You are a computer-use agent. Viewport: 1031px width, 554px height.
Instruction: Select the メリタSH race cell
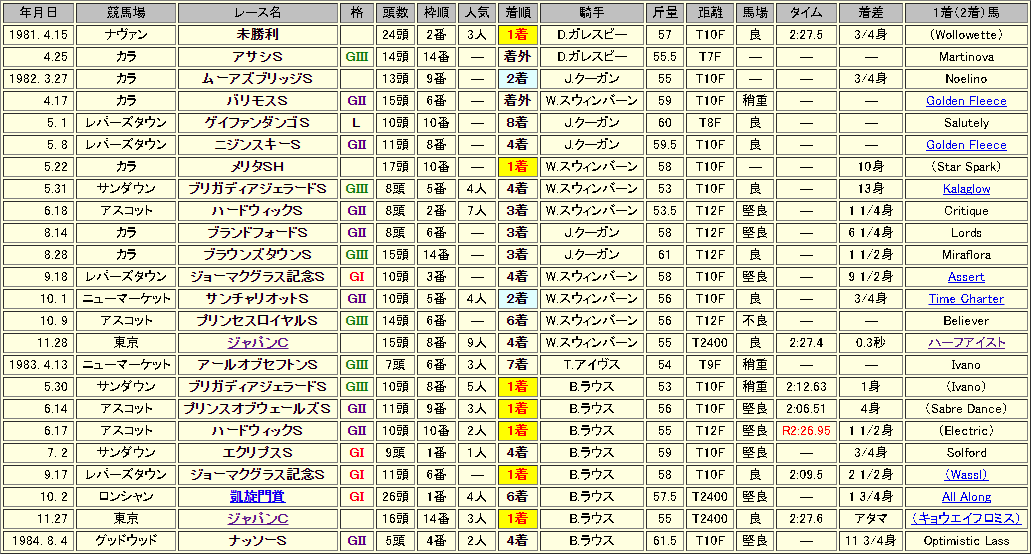tap(258, 167)
